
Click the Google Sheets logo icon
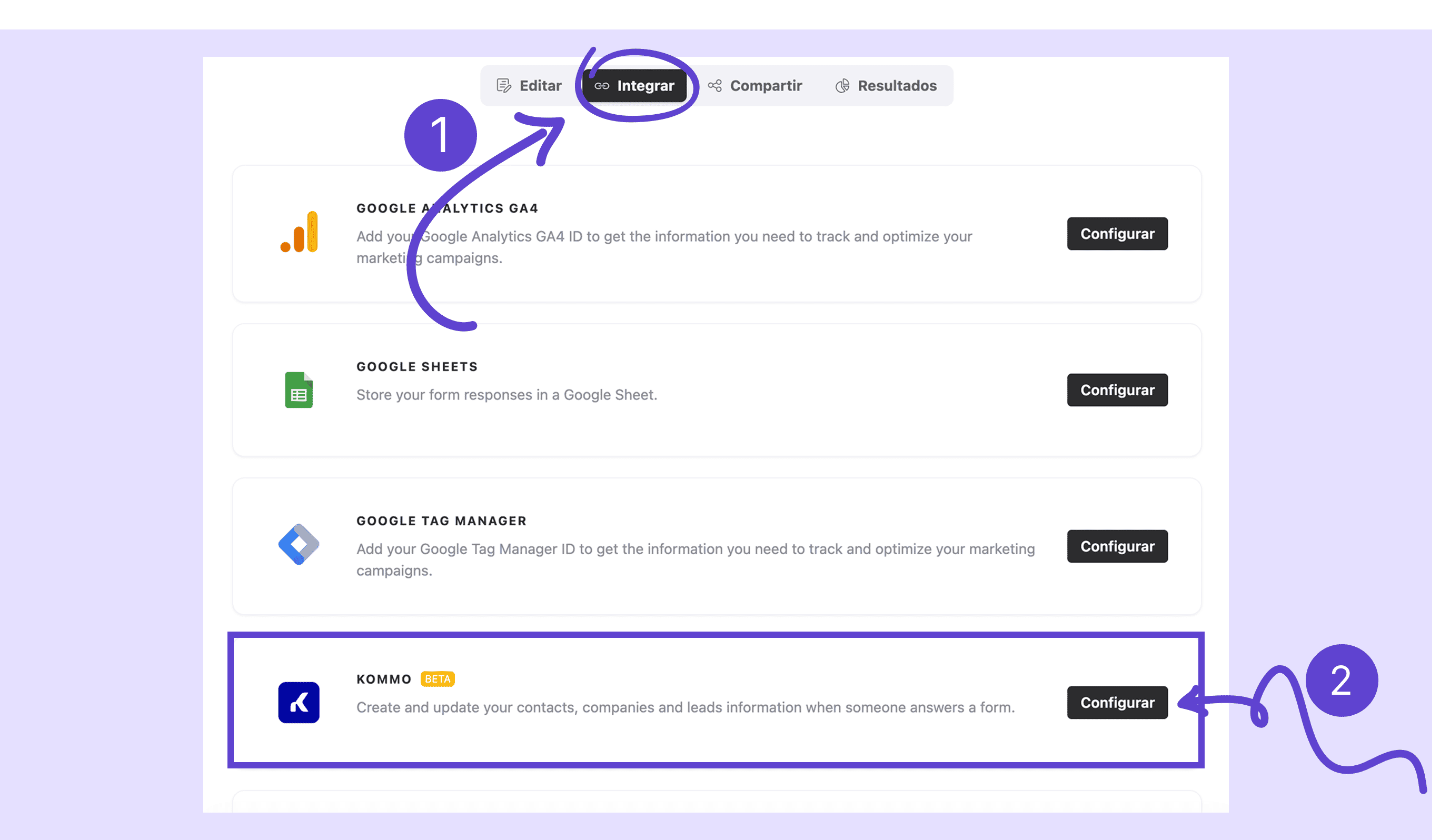click(x=299, y=390)
